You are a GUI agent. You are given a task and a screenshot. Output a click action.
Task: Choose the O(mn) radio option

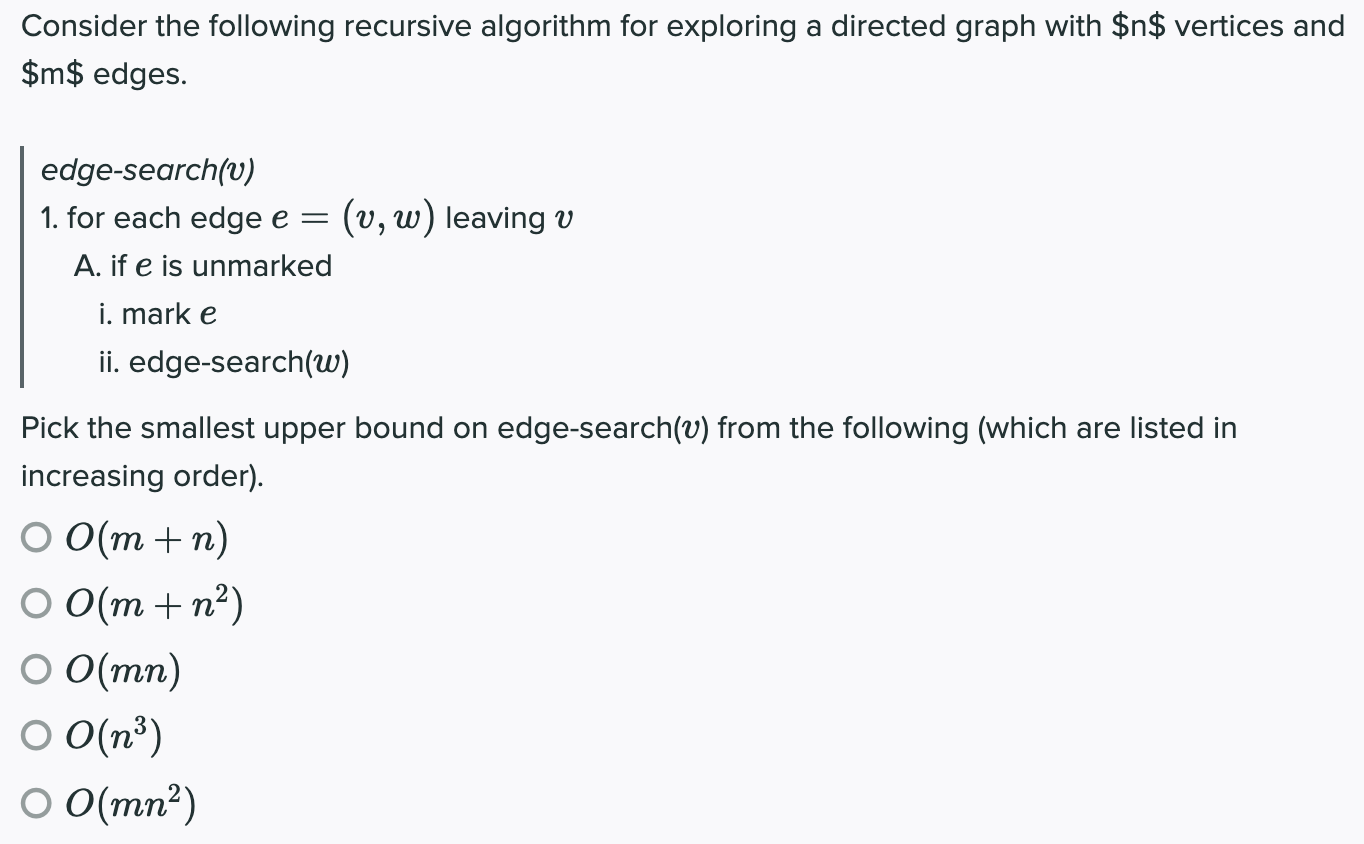(36, 670)
